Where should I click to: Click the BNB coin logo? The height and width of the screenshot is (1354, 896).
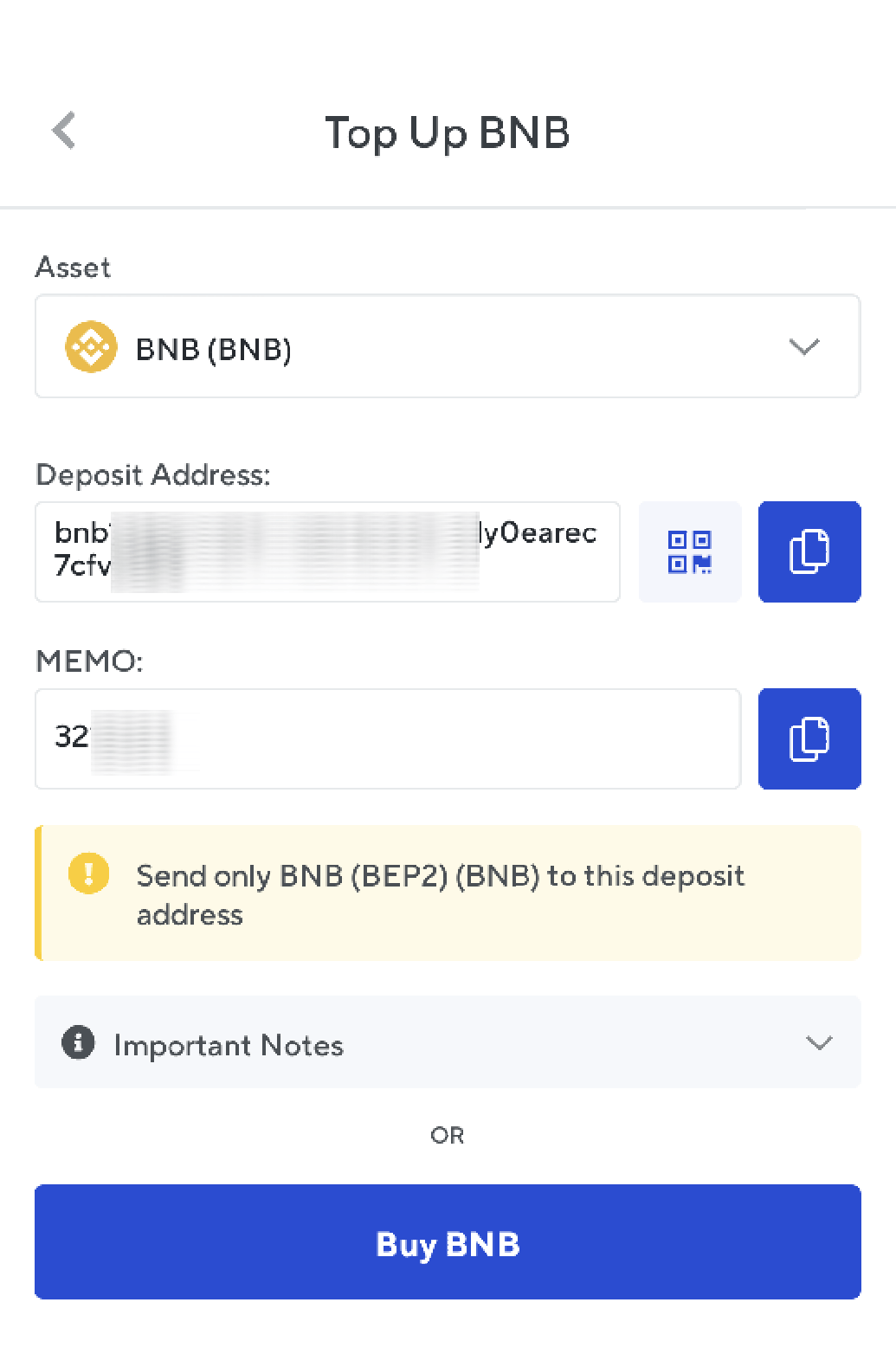tap(91, 347)
